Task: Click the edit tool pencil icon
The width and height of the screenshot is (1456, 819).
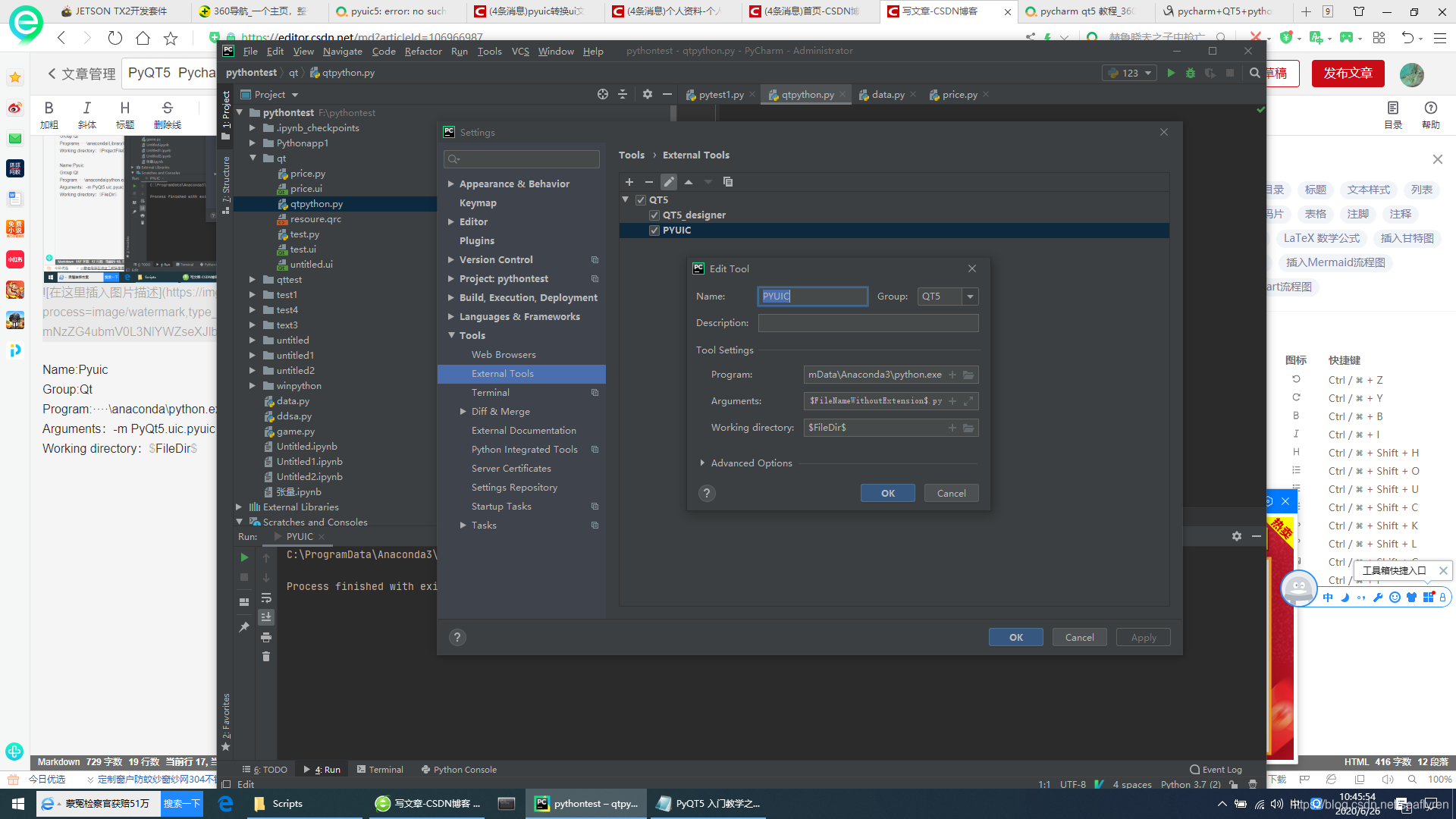Action: click(x=668, y=182)
